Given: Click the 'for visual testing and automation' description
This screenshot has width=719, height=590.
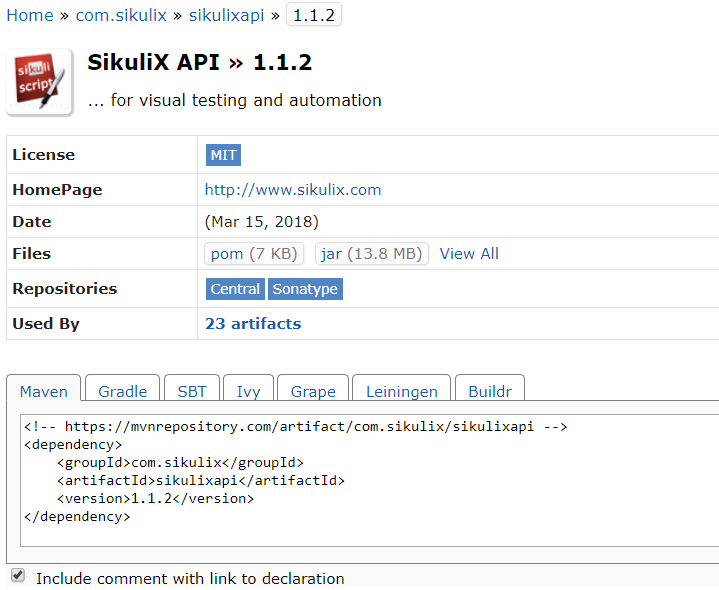Looking at the screenshot, I should [235, 100].
